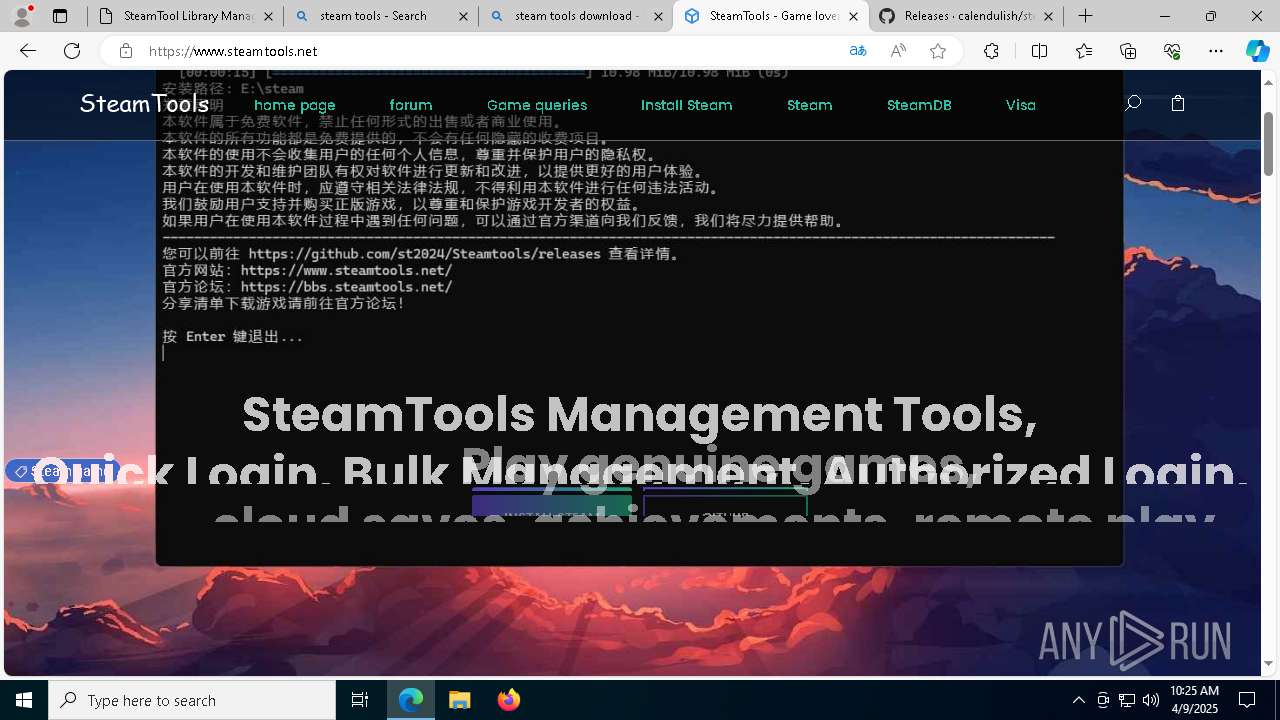Screen dimensions: 1280x720
Task: Open Microsoft Edge from taskbar
Action: (x=411, y=700)
